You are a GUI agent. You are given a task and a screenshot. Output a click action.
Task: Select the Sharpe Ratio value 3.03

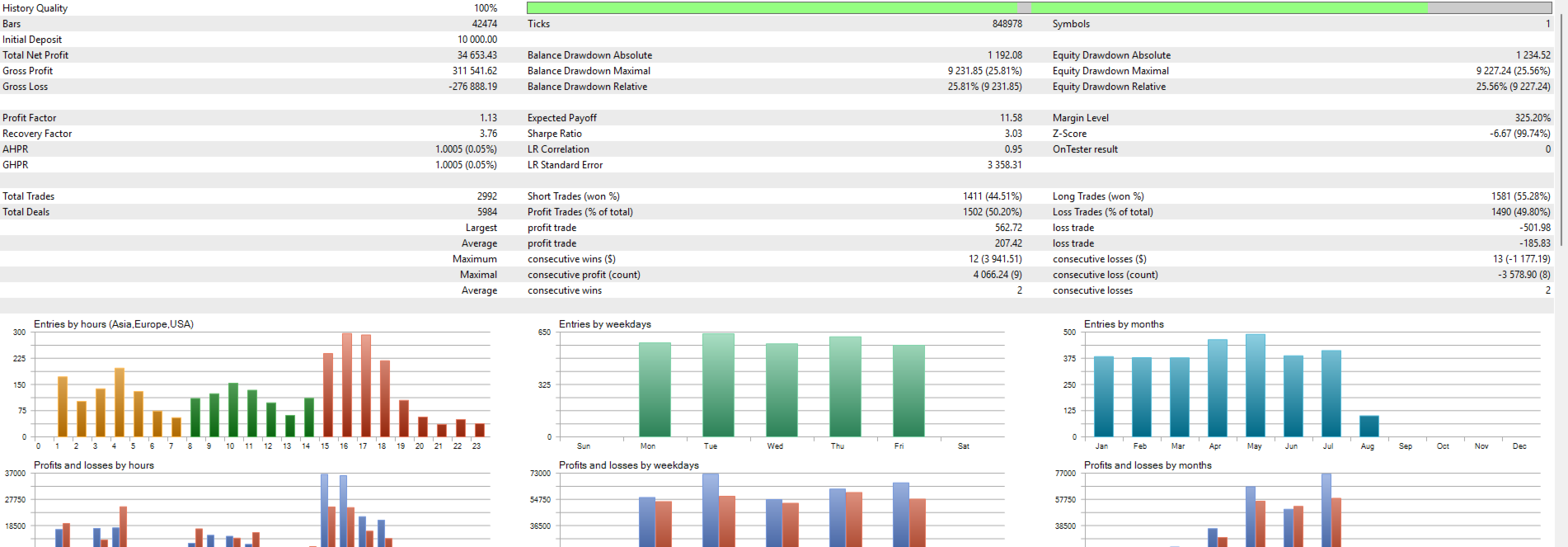[1013, 134]
